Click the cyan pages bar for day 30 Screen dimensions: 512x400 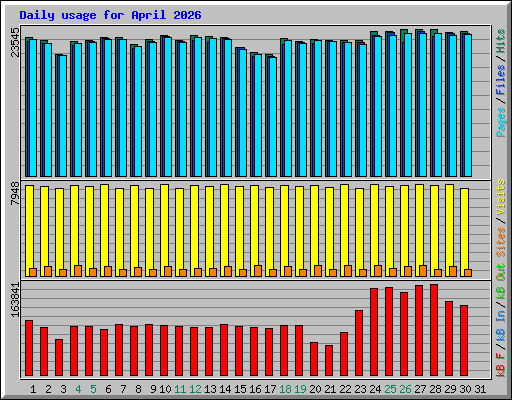click(x=468, y=105)
